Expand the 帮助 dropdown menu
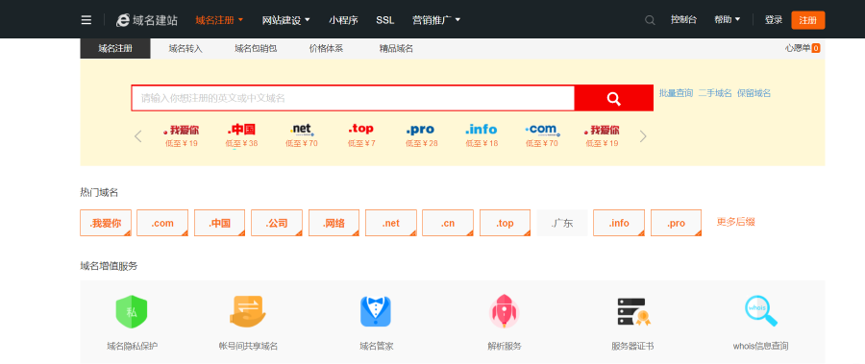The width and height of the screenshot is (865, 364). 727,19
